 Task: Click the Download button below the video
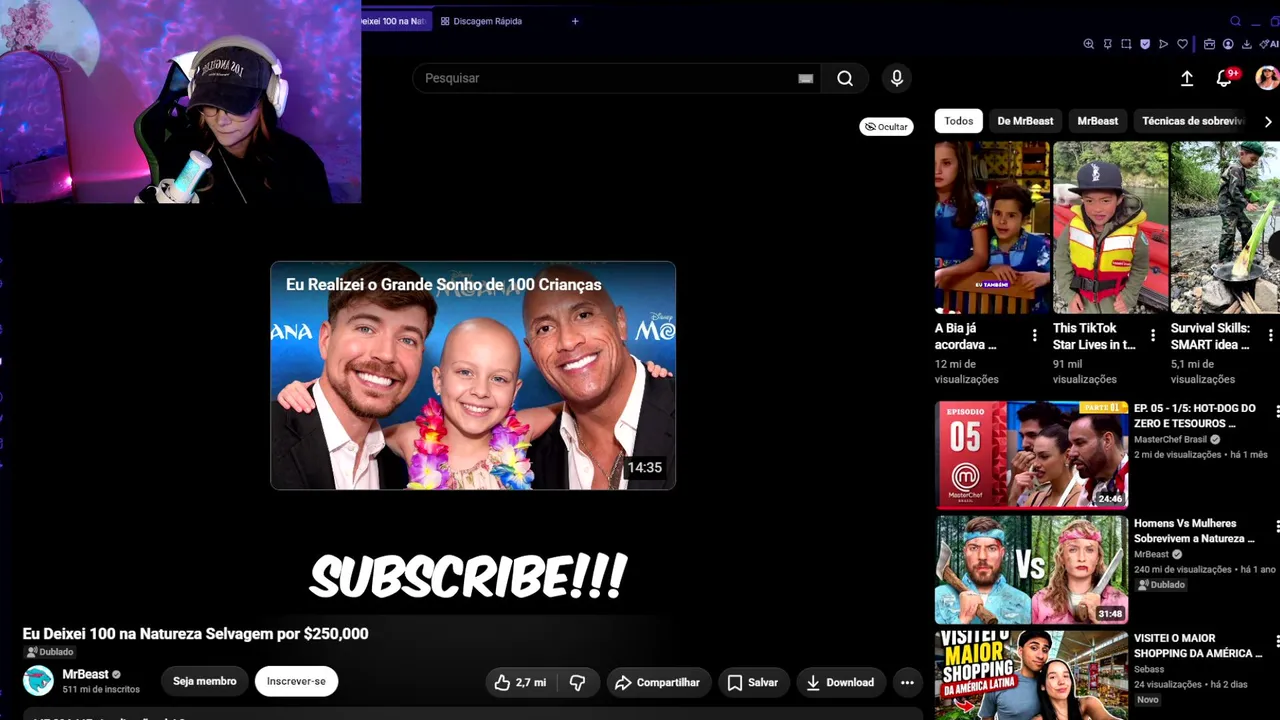[840, 682]
